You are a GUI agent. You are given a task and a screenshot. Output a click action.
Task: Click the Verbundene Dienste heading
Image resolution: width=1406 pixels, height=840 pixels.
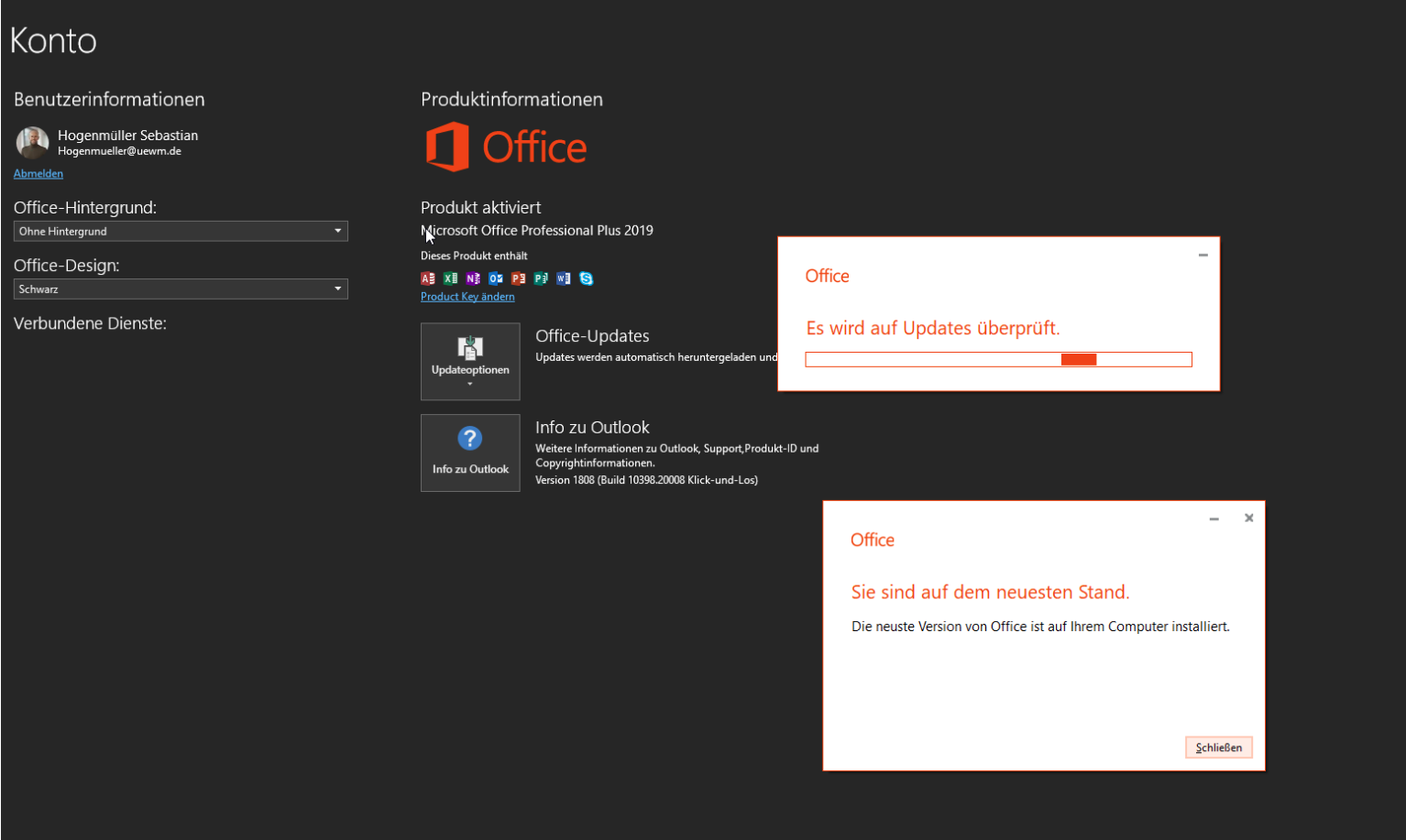[90, 323]
